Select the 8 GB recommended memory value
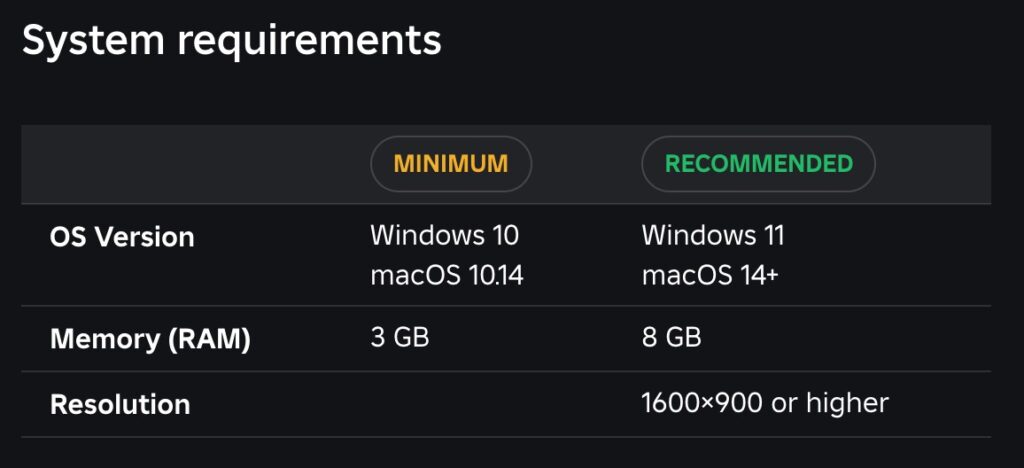This screenshot has height=468, width=1024. coord(671,337)
